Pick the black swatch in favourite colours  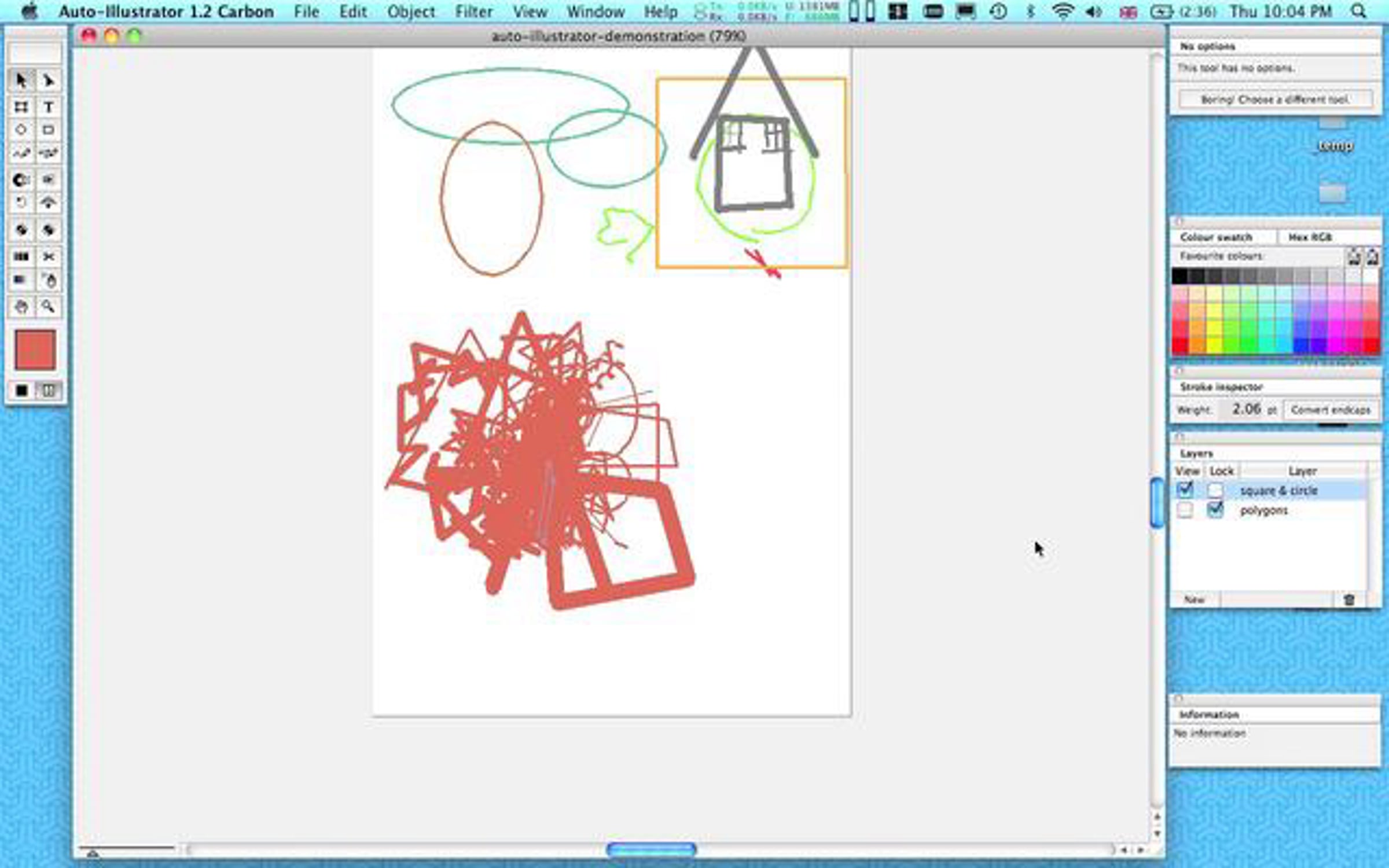pos(1179,277)
